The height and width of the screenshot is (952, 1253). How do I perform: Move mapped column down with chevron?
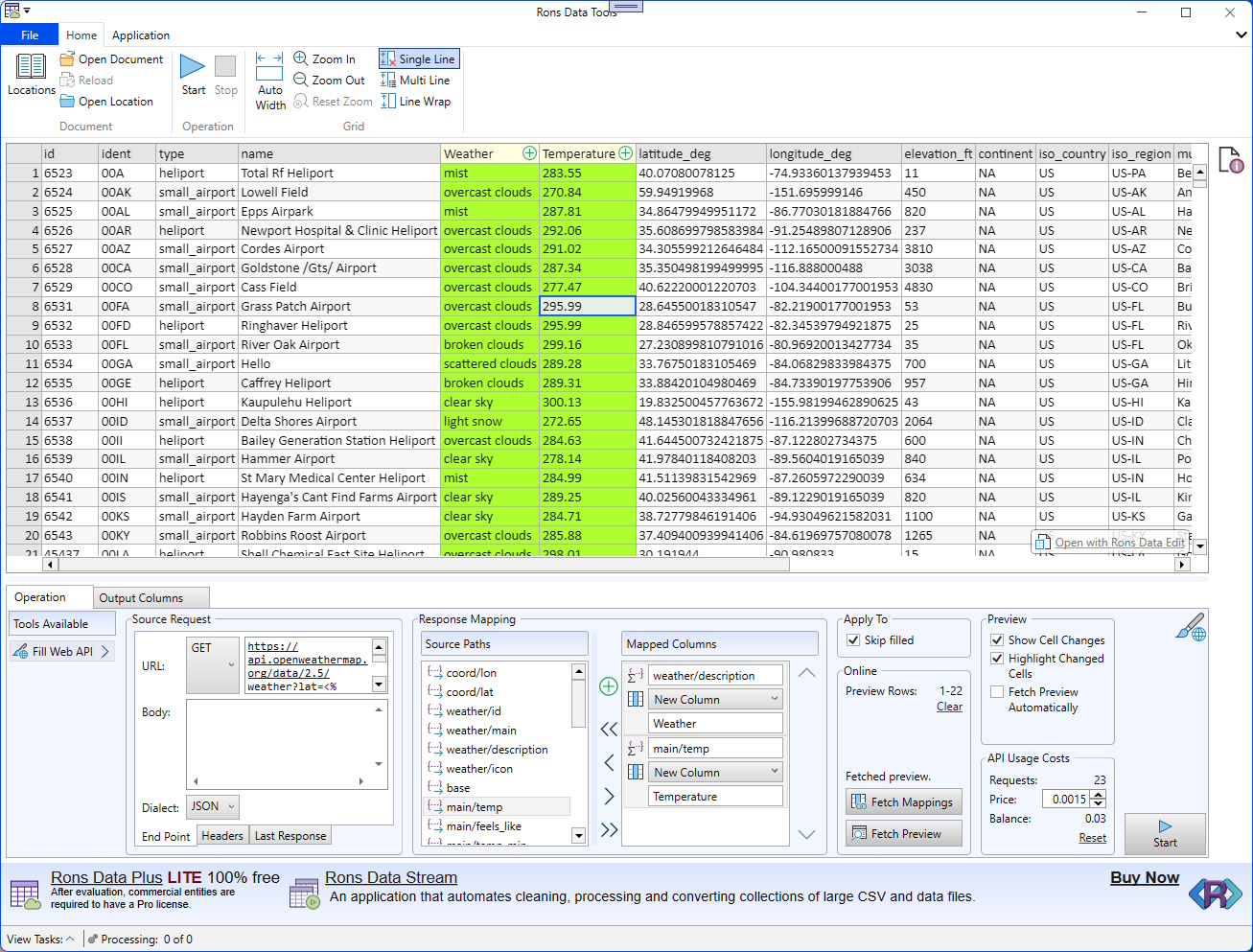[x=806, y=835]
